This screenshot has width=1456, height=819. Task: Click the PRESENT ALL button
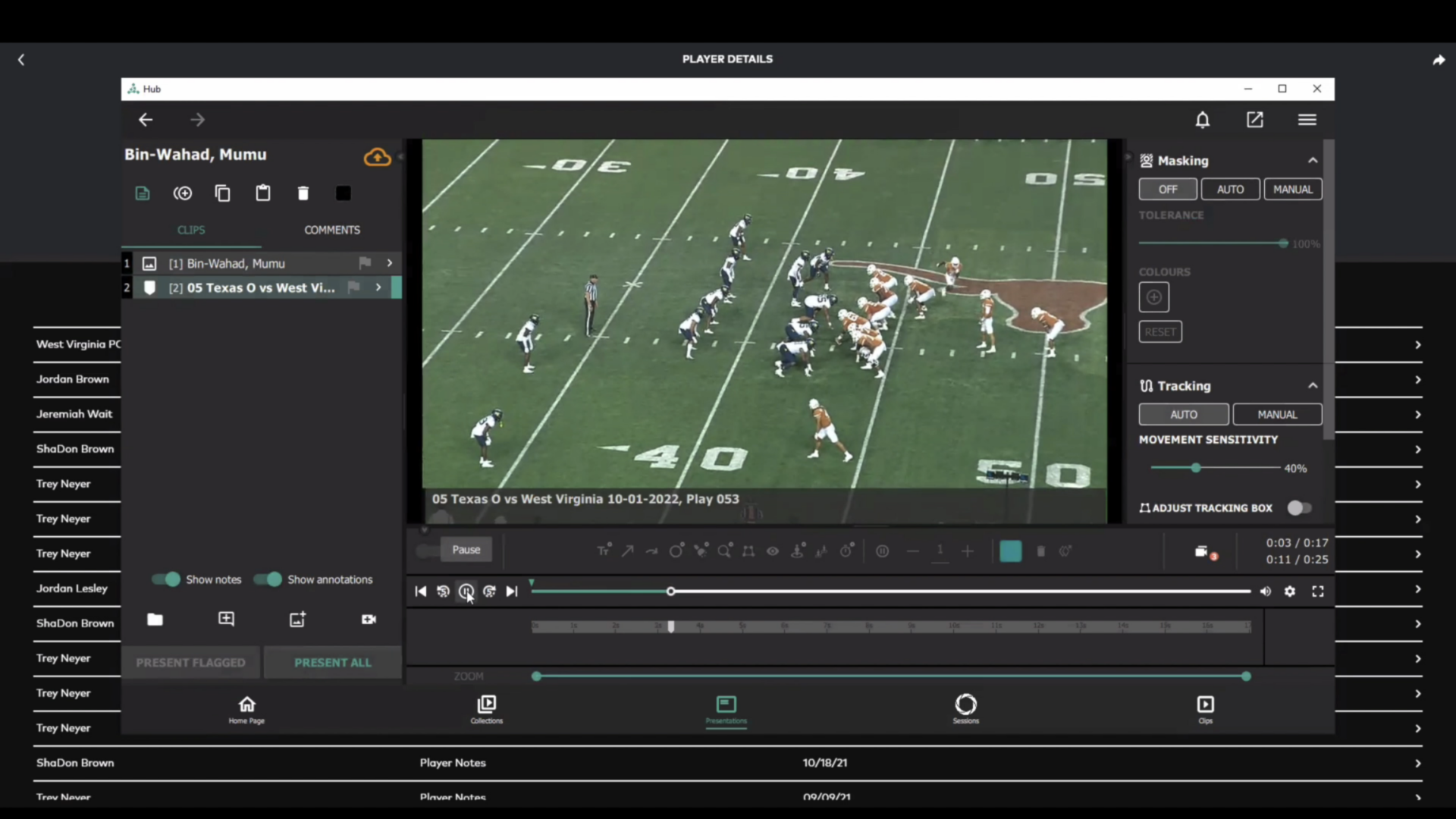point(332,661)
